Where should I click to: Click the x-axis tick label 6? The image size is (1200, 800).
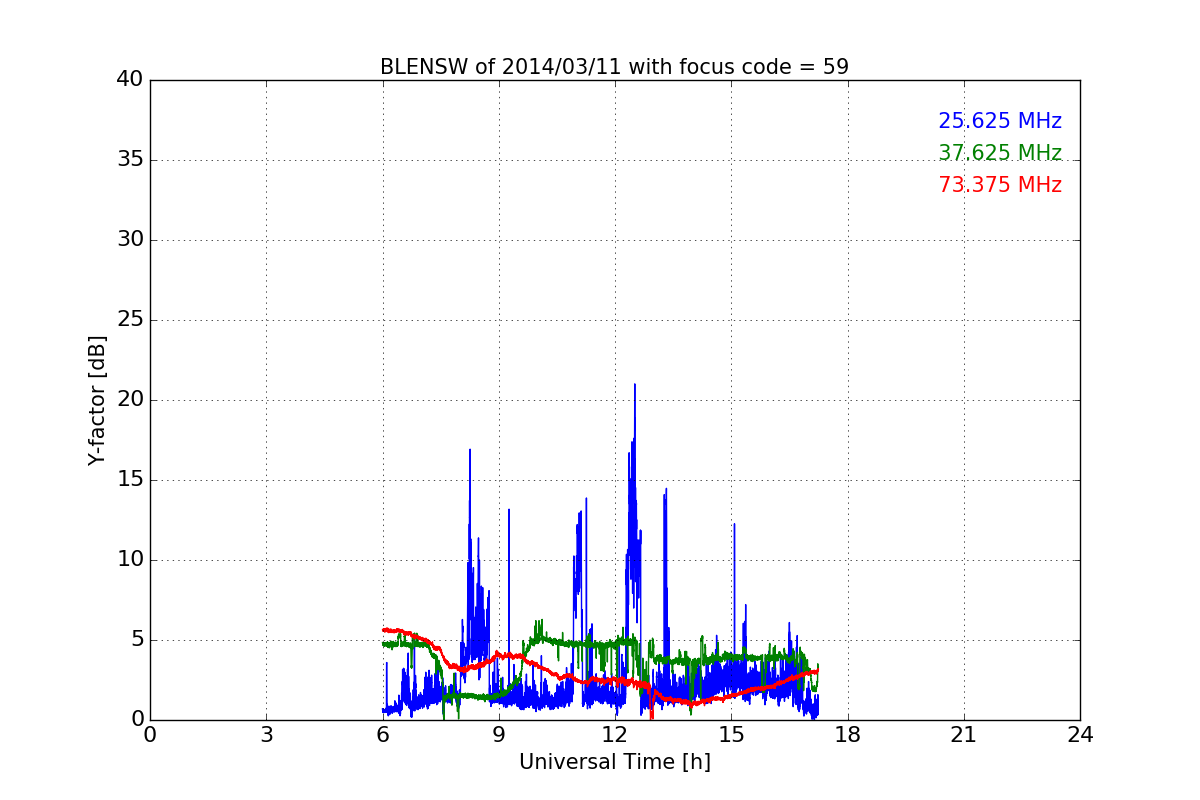point(383,735)
